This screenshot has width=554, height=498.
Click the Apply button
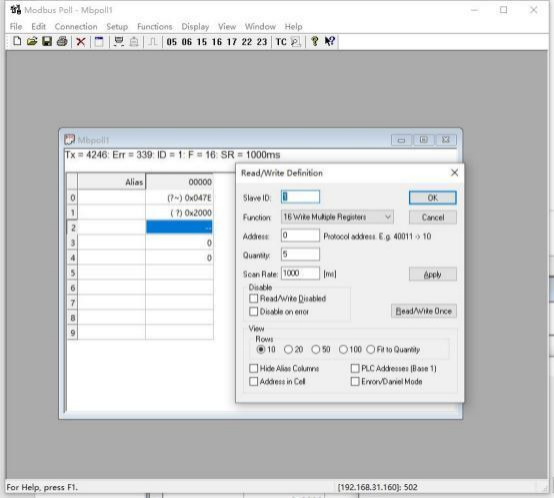tap(433, 274)
